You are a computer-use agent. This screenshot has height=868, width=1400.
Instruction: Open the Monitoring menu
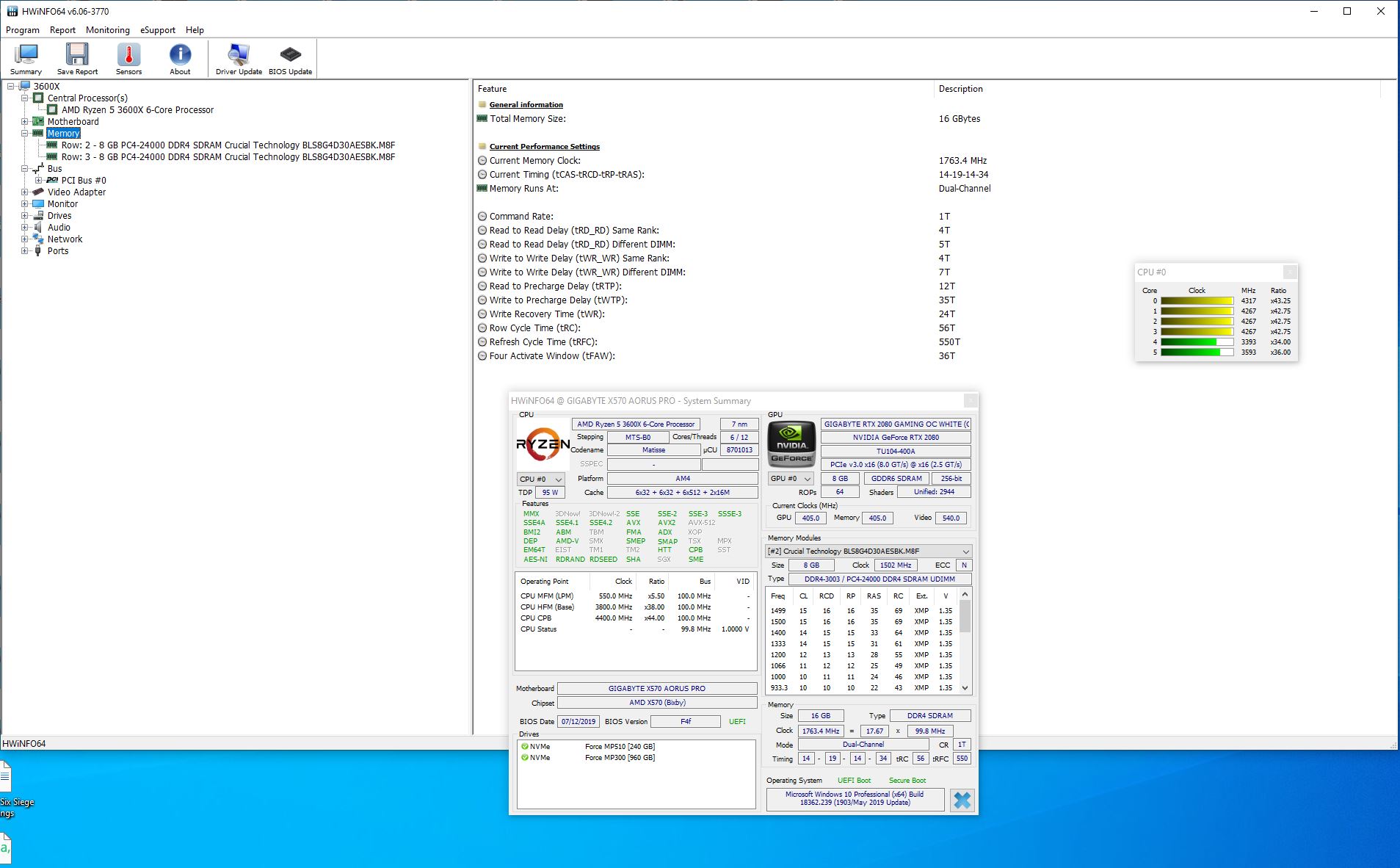[x=108, y=30]
